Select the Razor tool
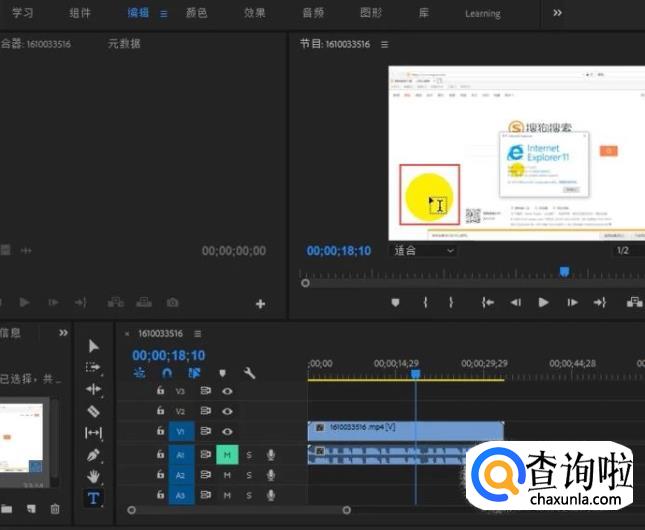 (x=94, y=411)
